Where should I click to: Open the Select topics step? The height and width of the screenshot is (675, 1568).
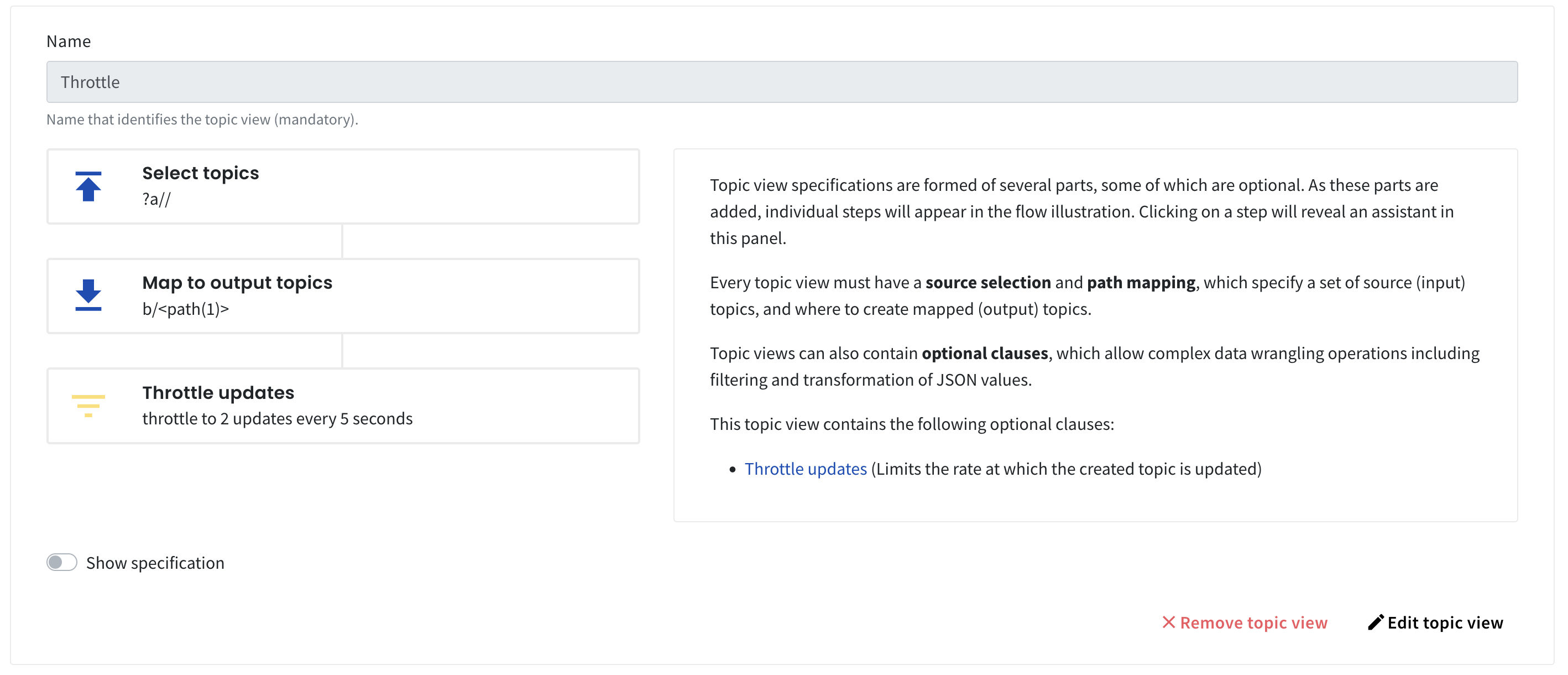(343, 186)
